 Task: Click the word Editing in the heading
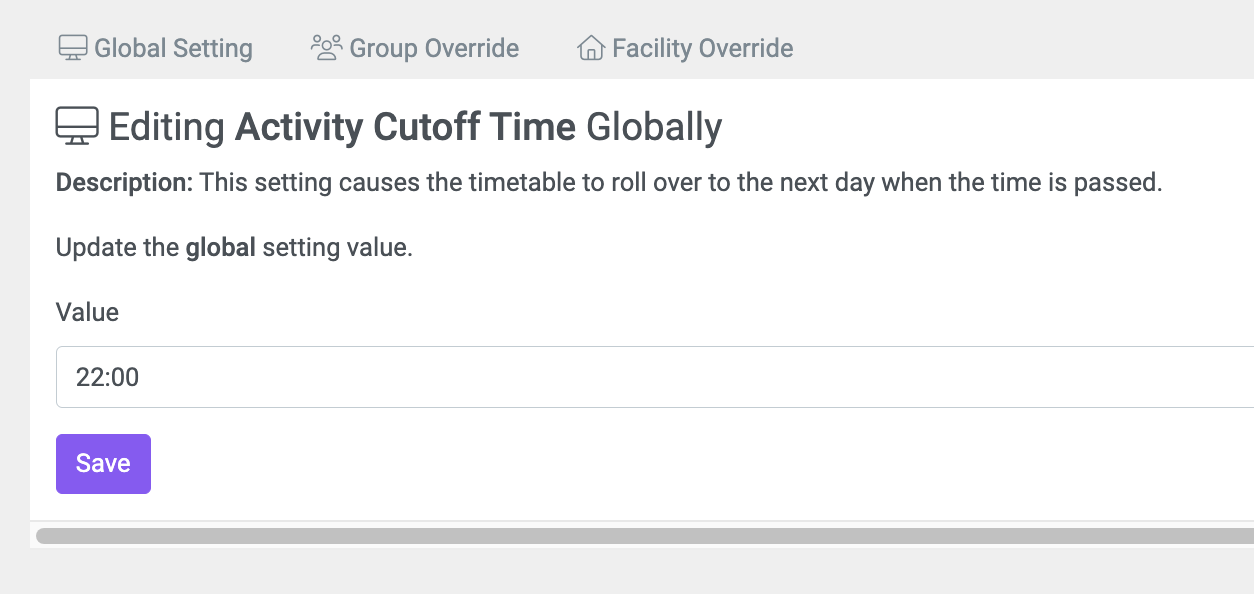click(x=167, y=128)
